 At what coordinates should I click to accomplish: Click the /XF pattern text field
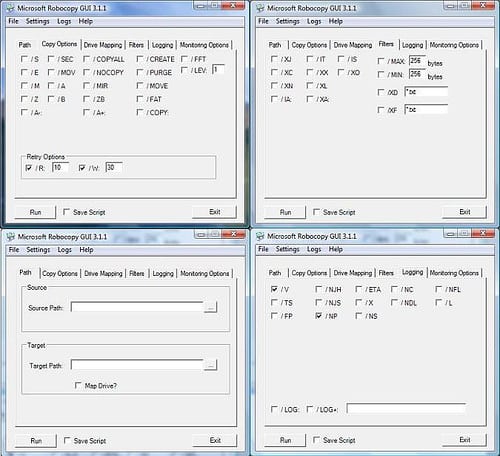[x=426, y=109]
